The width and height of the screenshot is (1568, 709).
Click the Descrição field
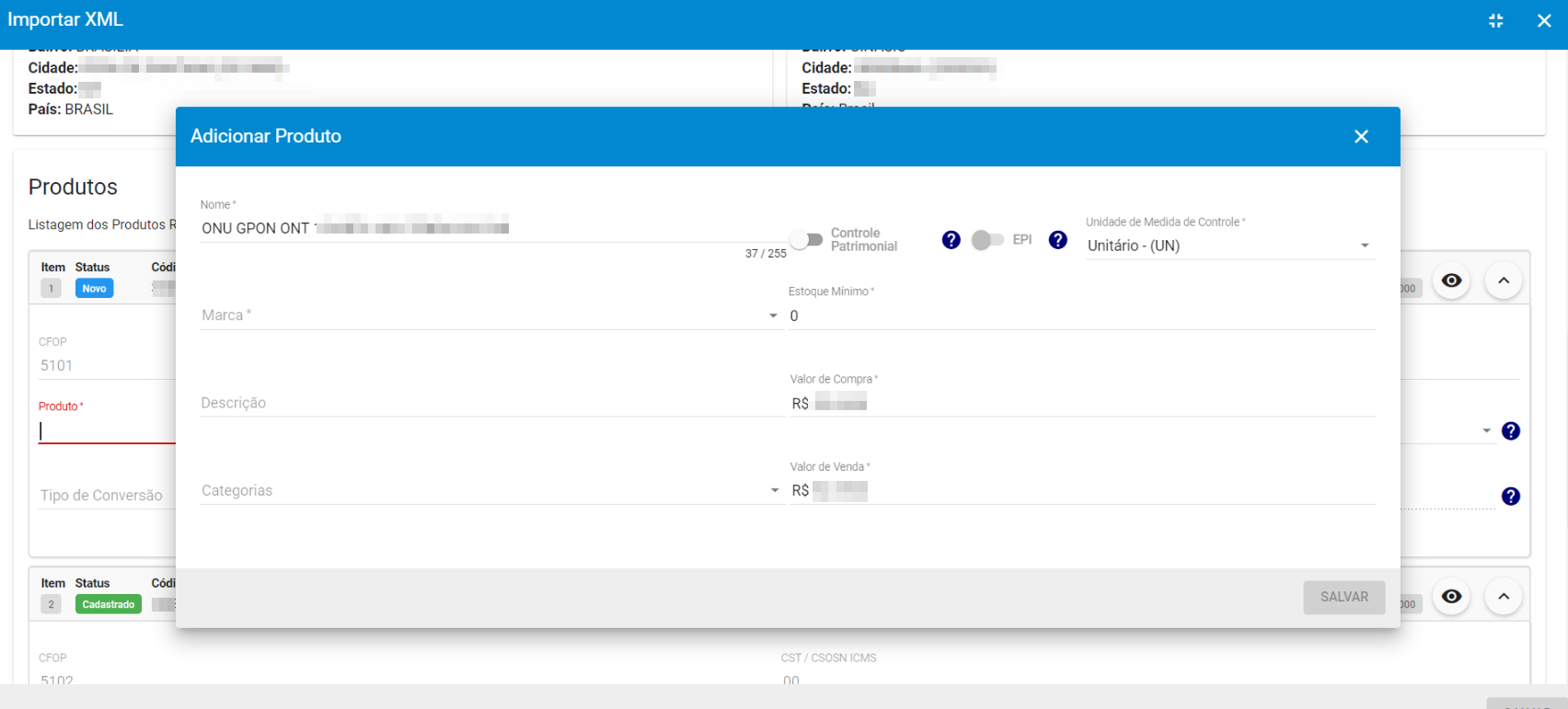pyautogui.click(x=492, y=403)
